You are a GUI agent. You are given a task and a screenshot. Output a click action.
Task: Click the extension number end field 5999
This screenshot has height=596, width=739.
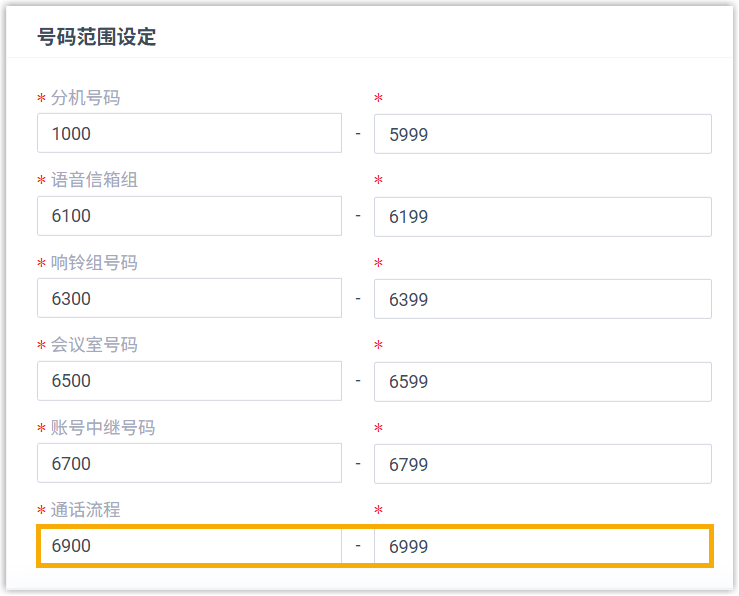(542, 134)
